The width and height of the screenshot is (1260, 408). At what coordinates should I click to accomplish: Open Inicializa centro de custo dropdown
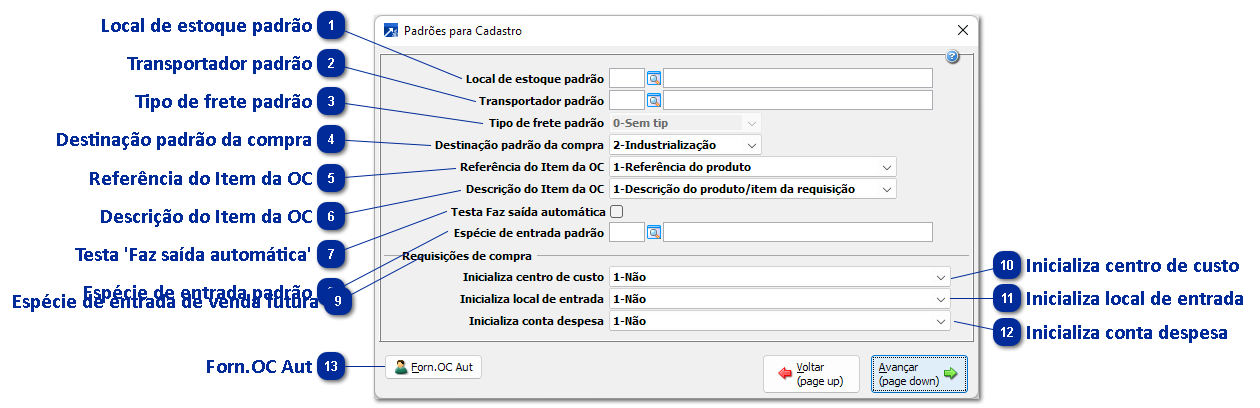point(940,276)
